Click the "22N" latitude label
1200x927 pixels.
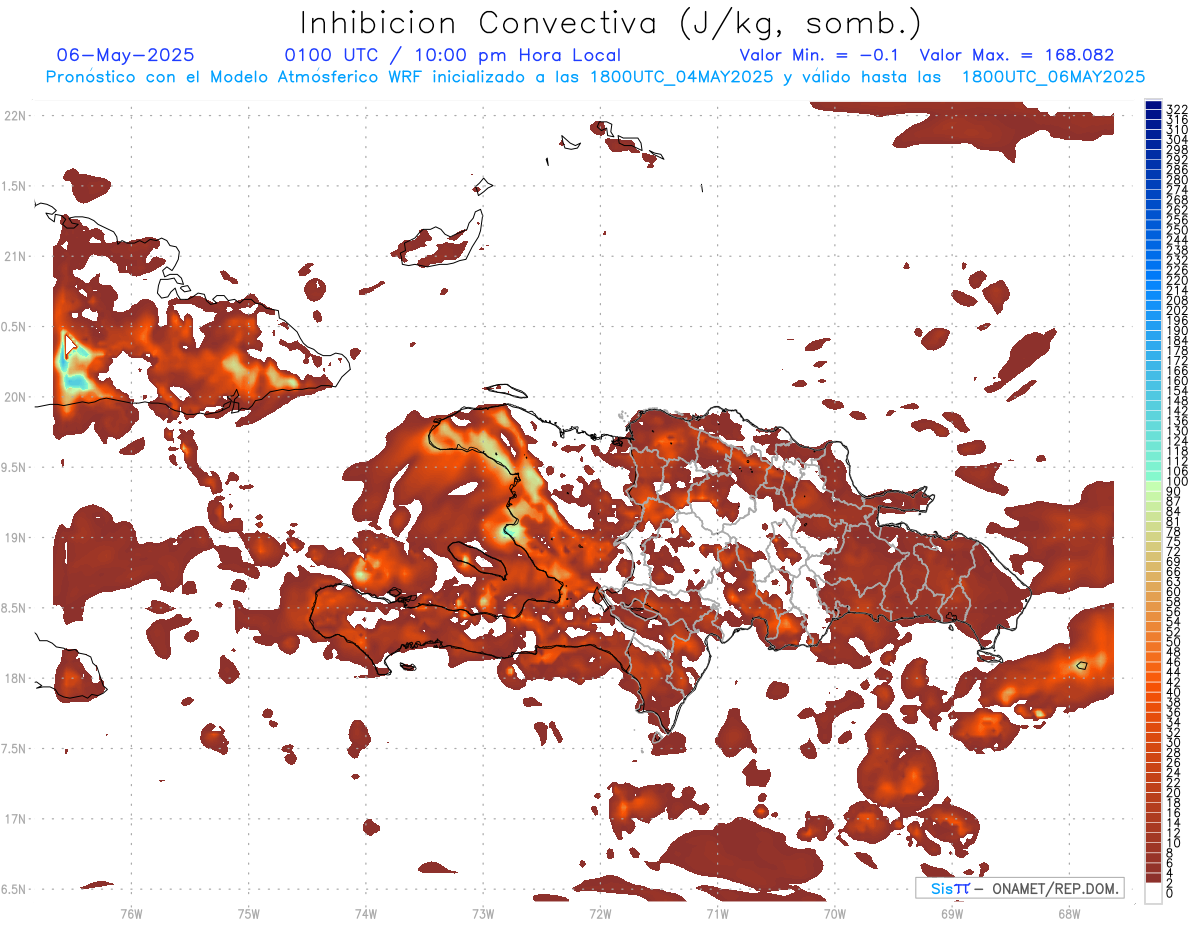click(15, 116)
